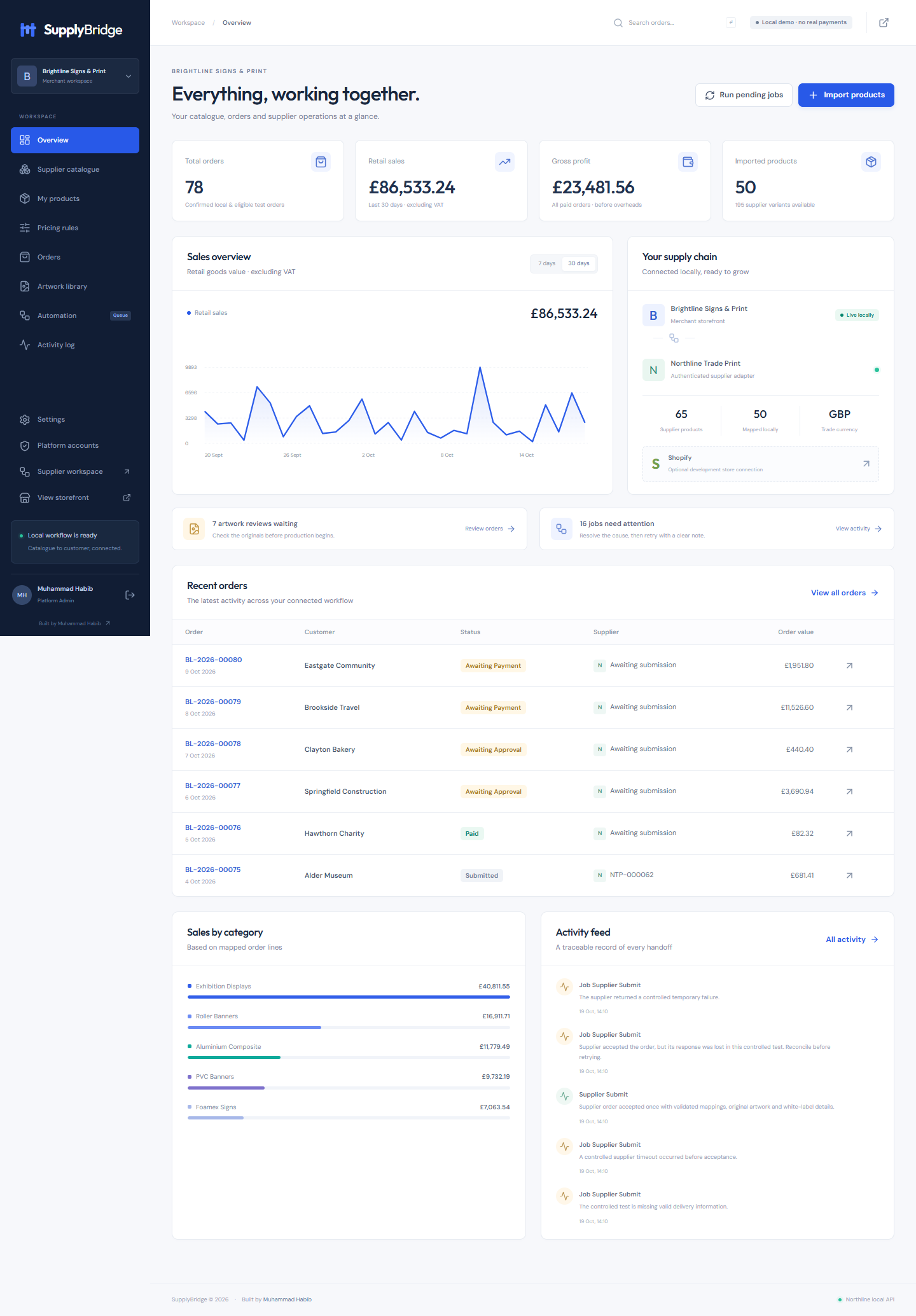Open Supplier catalogue in sidebar

click(75, 170)
